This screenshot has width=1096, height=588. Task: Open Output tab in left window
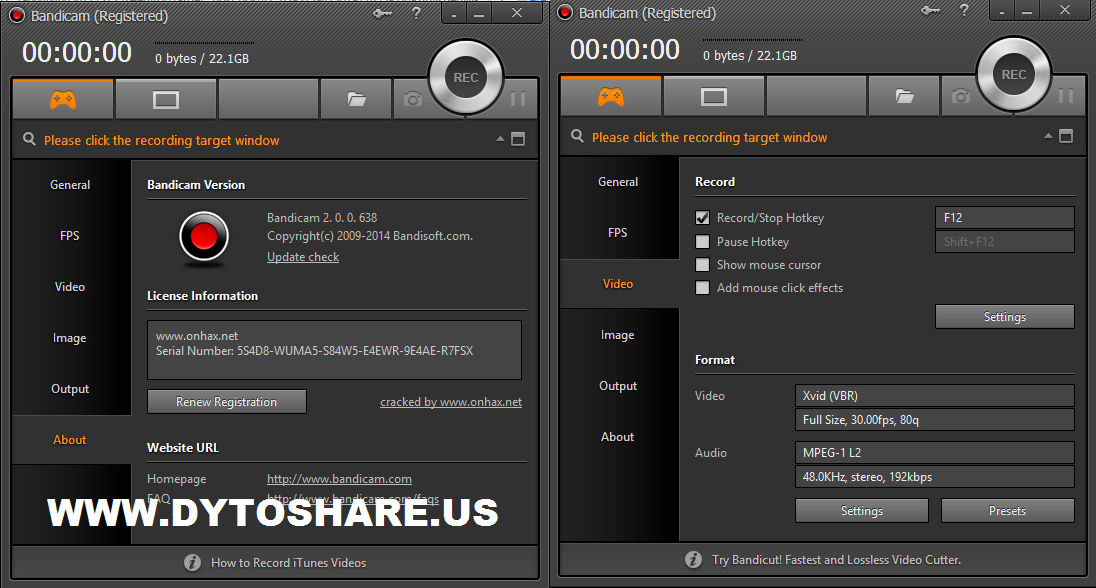[x=70, y=389]
